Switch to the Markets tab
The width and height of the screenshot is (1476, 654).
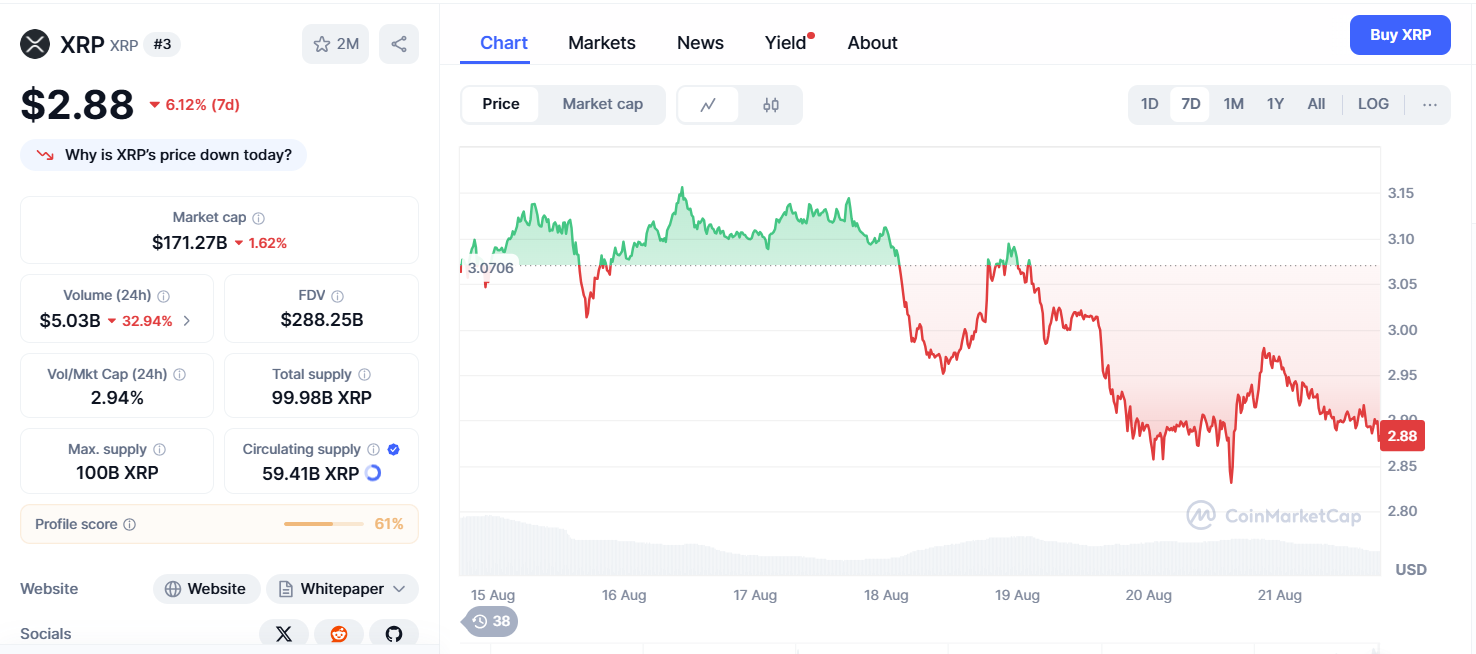(x=601, y=42)
